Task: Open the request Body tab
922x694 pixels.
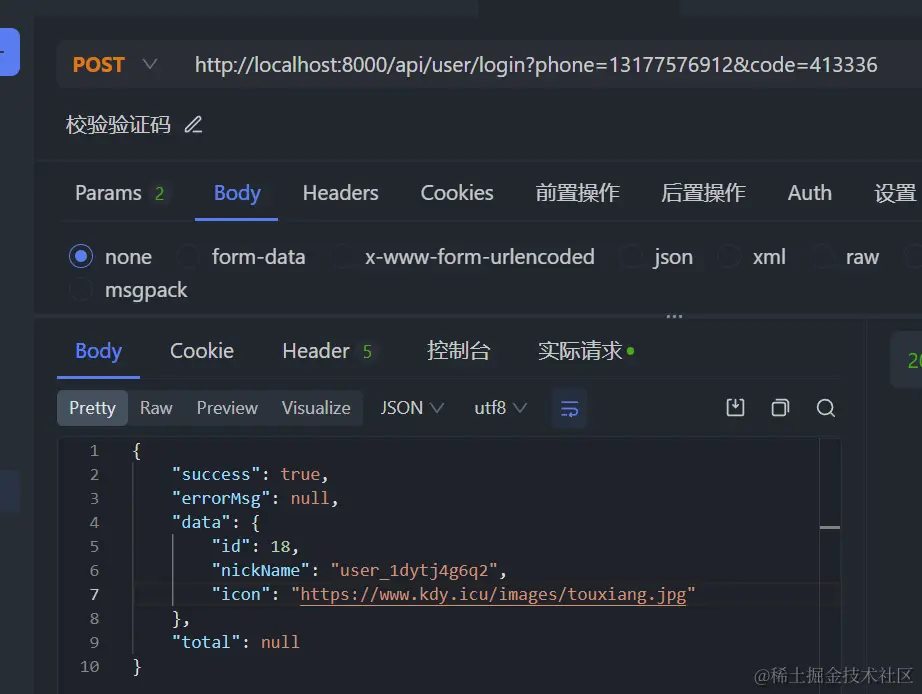Action: 237,193
